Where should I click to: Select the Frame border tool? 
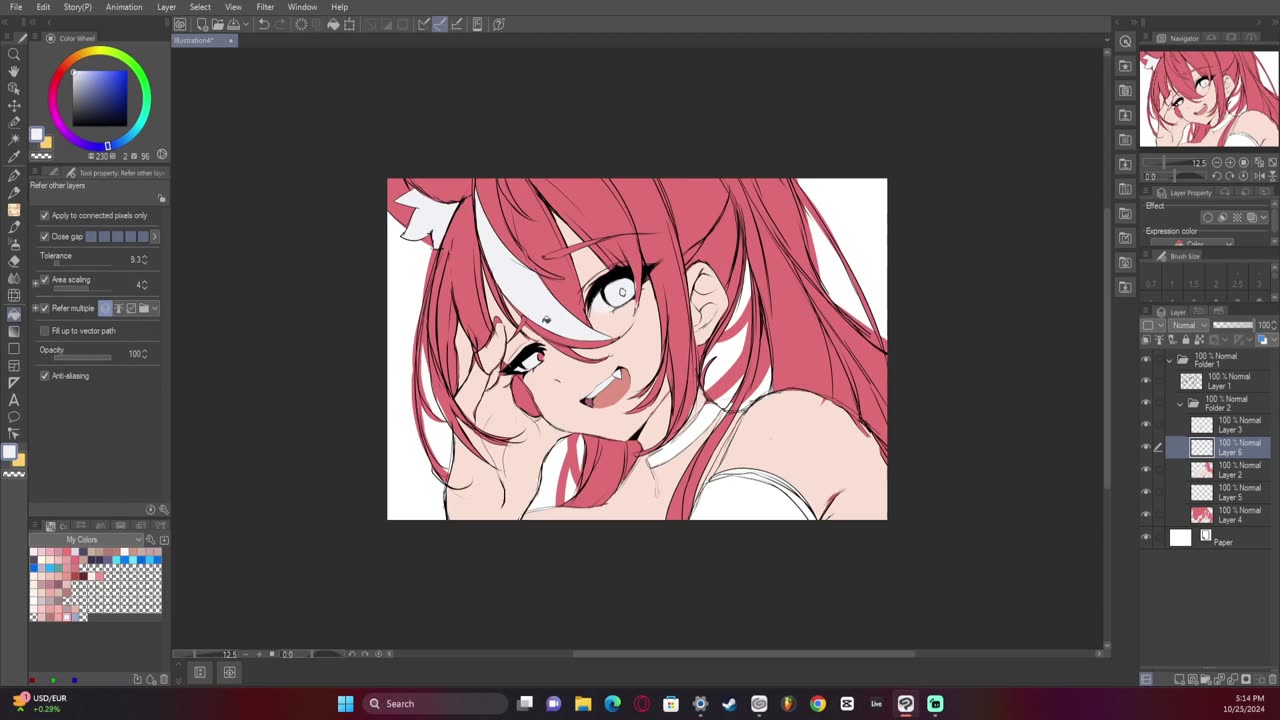tap(14, 365)
